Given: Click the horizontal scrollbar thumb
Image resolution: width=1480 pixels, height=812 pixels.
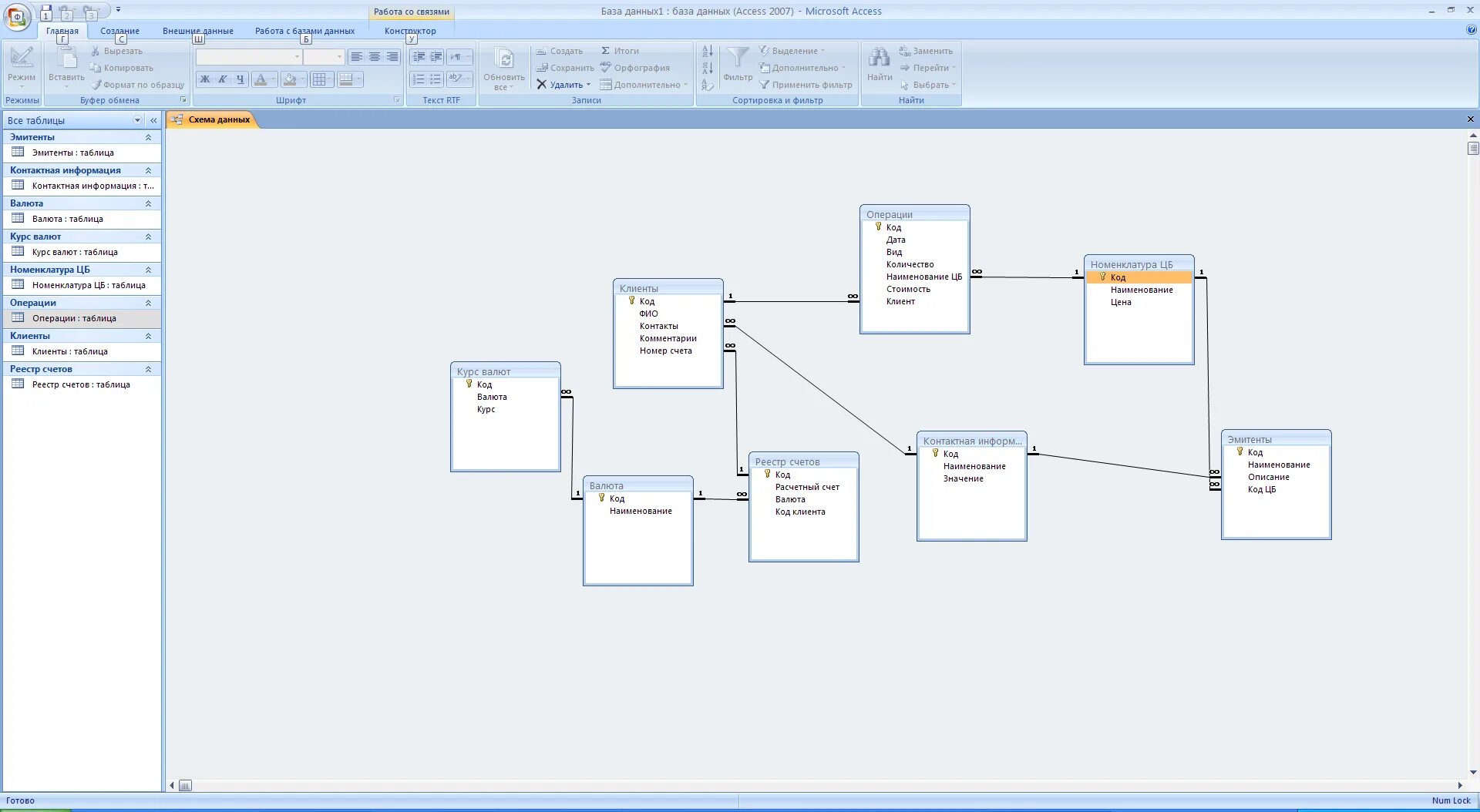Looking at the screenshot, I should coord(185,786).
